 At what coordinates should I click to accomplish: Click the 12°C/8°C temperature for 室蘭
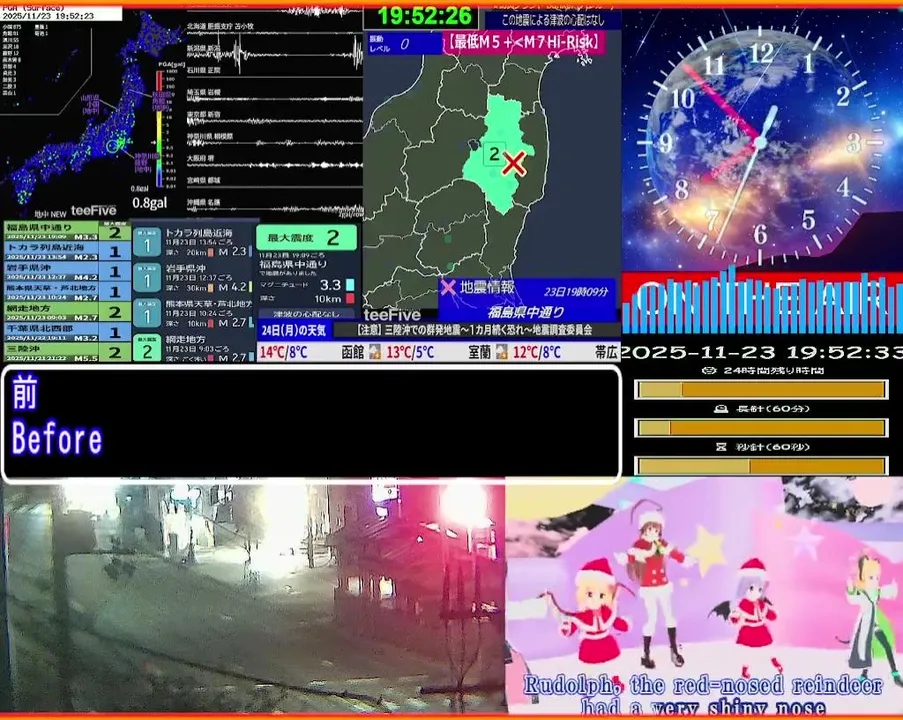(x=537, y=352)
